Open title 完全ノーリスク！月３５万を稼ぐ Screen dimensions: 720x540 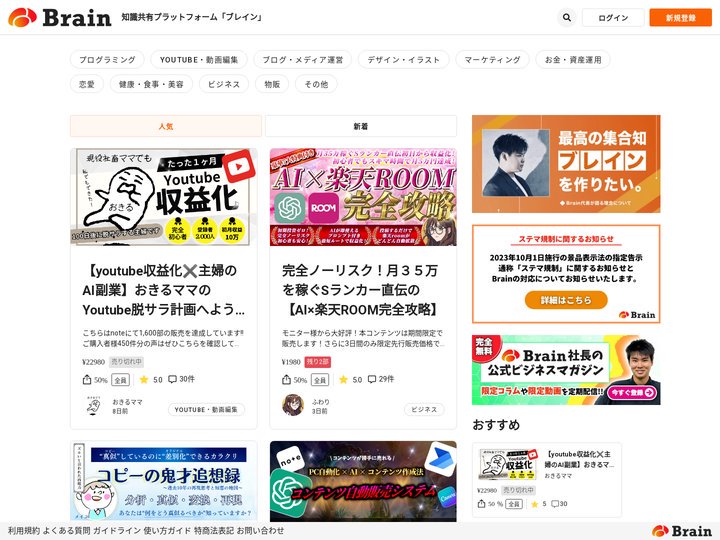point(360,290)
